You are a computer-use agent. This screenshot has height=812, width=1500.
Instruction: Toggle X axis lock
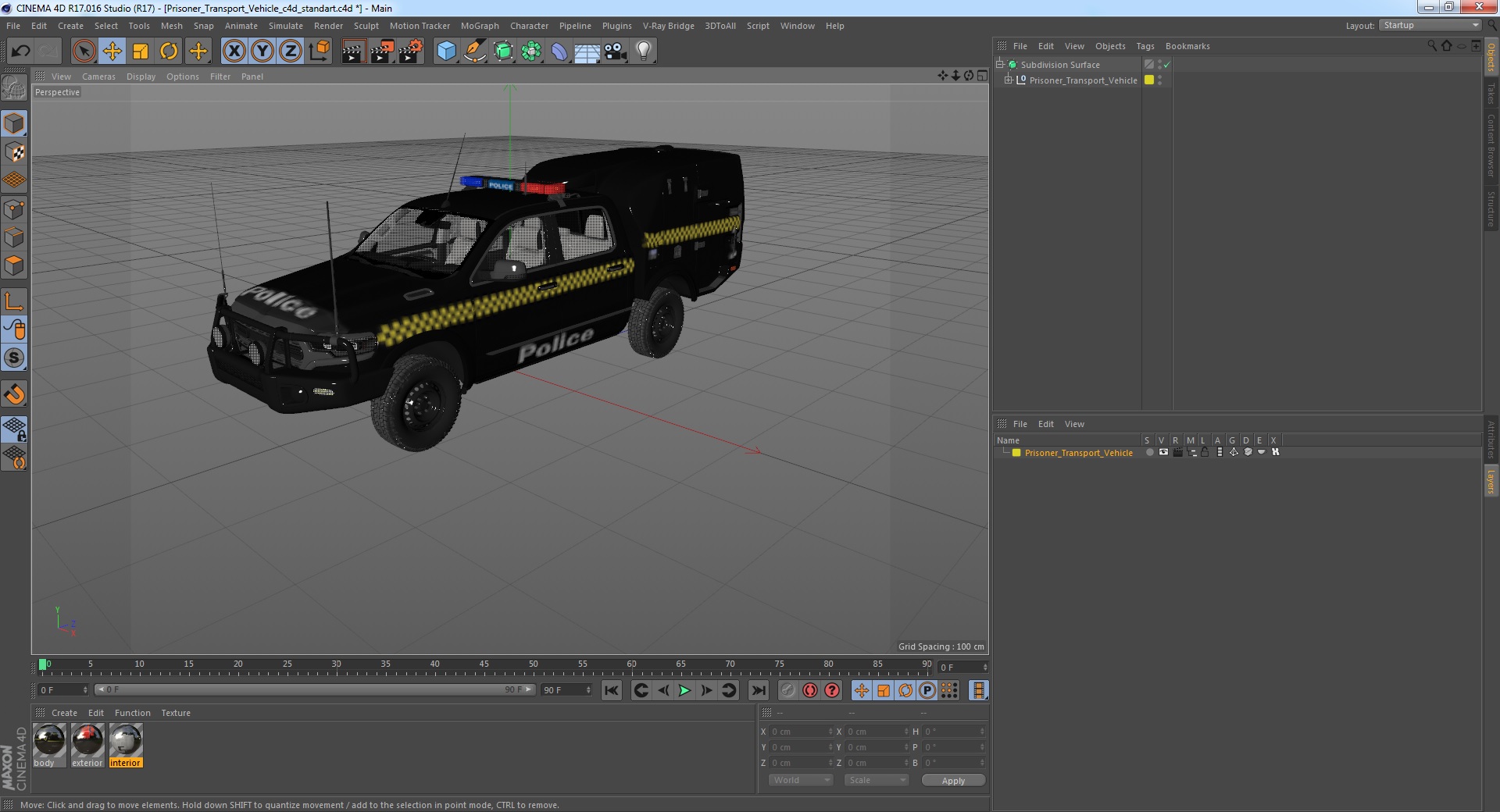coord(234,52)
